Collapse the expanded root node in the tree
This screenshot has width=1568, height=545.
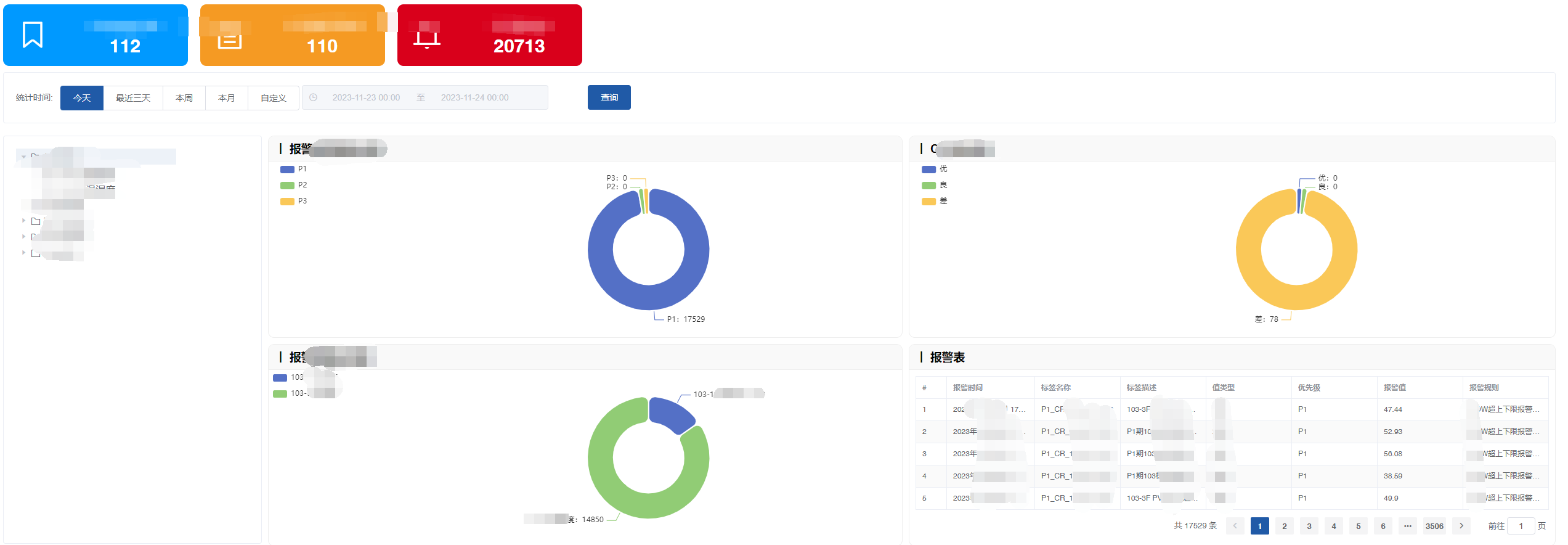point(23,157)
